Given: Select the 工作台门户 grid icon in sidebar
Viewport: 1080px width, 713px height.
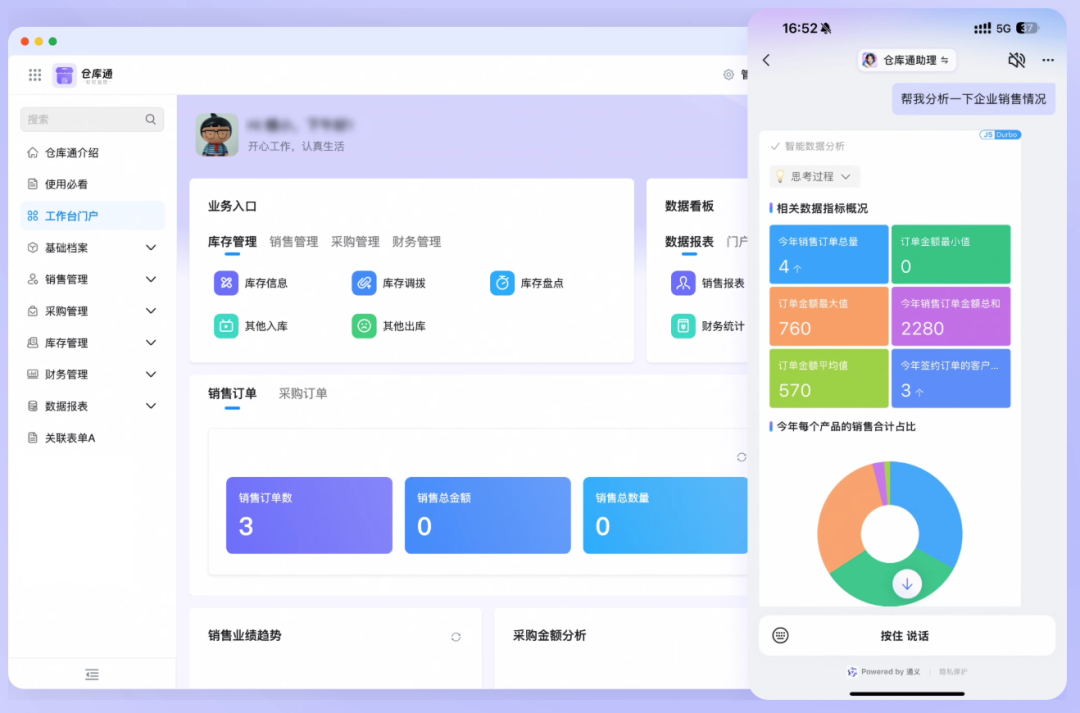Looking at the screenshot, I should click(34, 215).
